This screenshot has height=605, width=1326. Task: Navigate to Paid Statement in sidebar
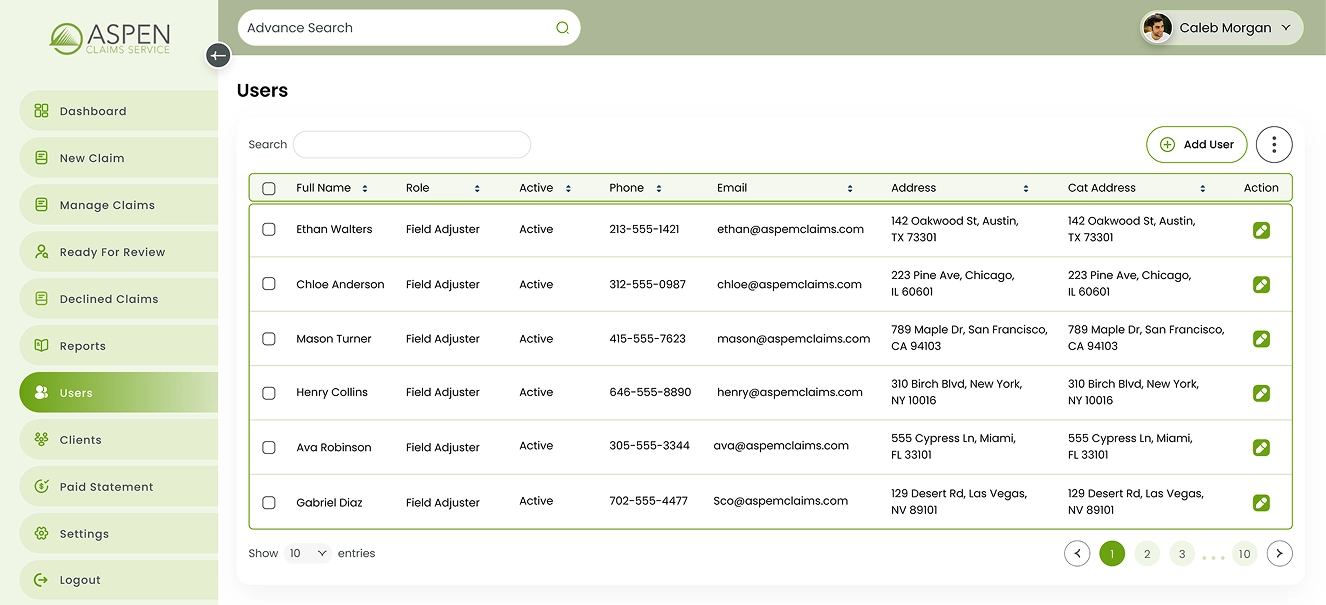(x=106, y=487)
